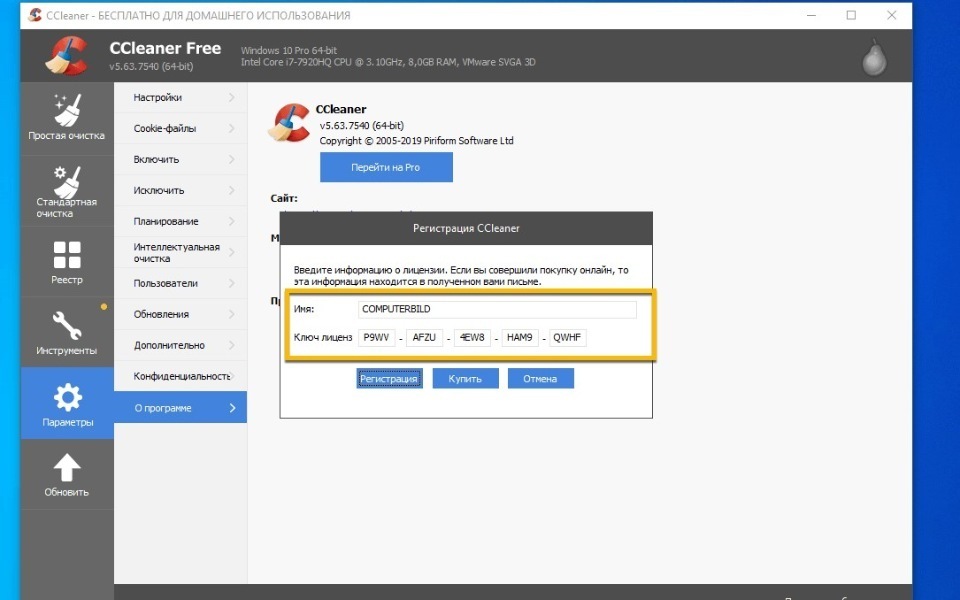
Task: Click the Copyright Piriform Software Ltd text
Action: (416, 141)
